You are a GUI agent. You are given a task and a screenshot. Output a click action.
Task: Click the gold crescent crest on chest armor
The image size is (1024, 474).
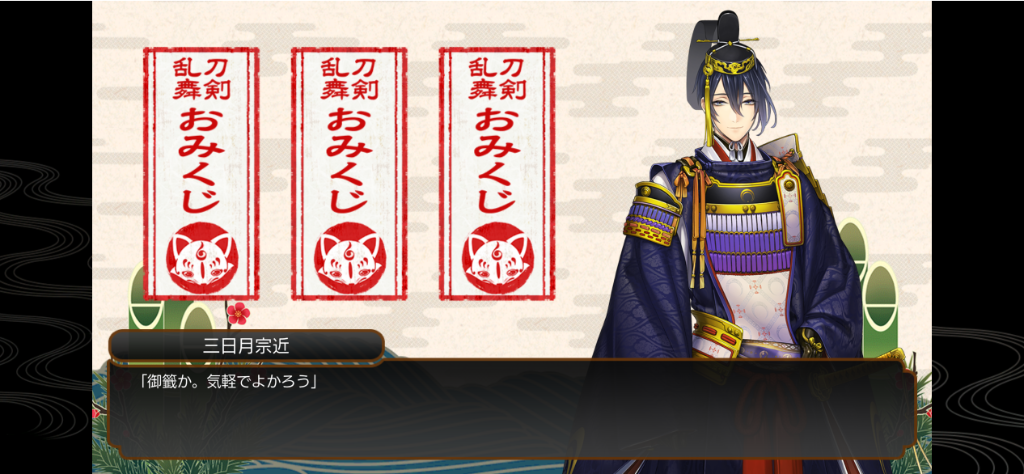(746, 194)
